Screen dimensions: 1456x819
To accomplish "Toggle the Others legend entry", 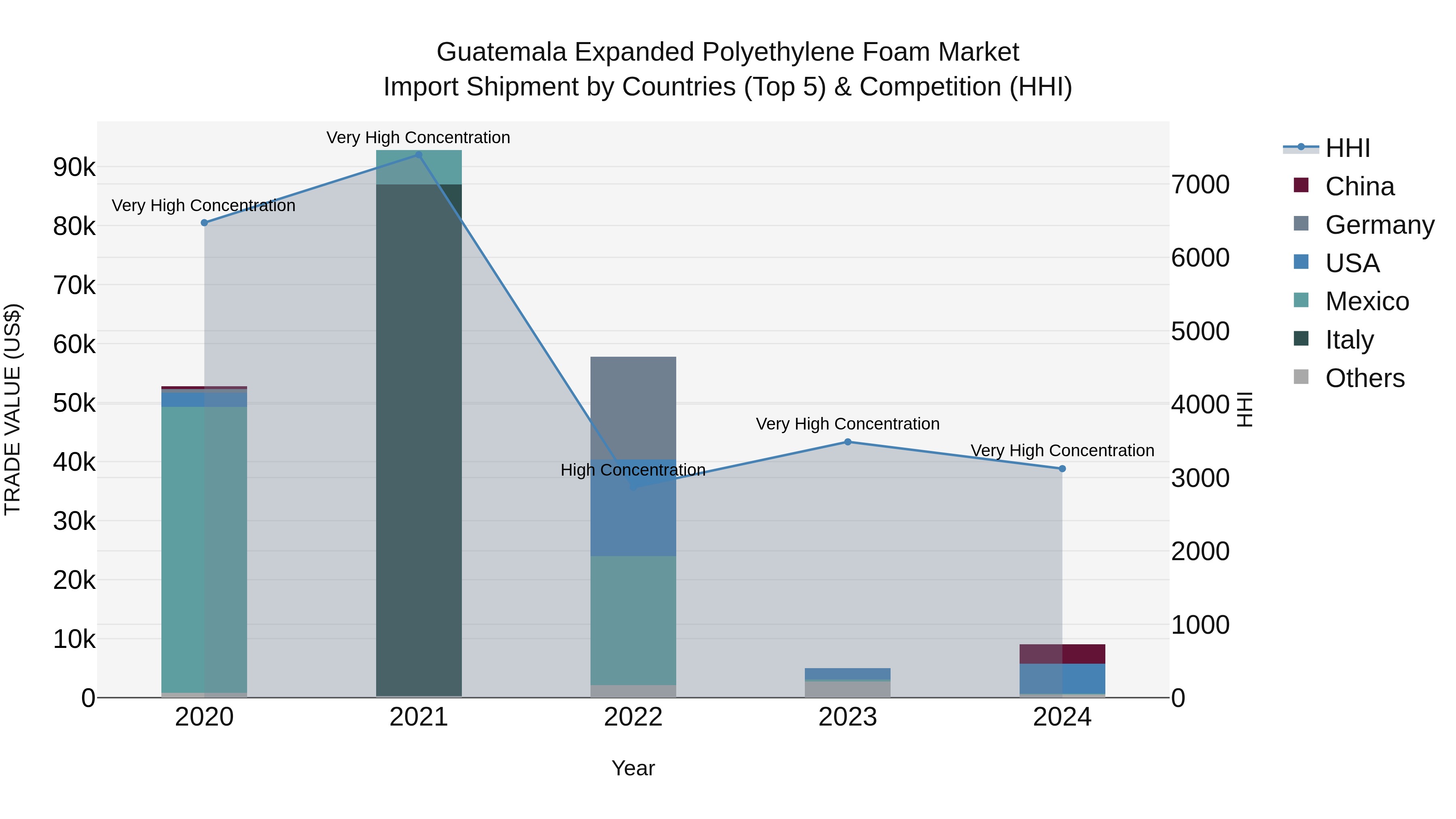I will [1349, 378].
